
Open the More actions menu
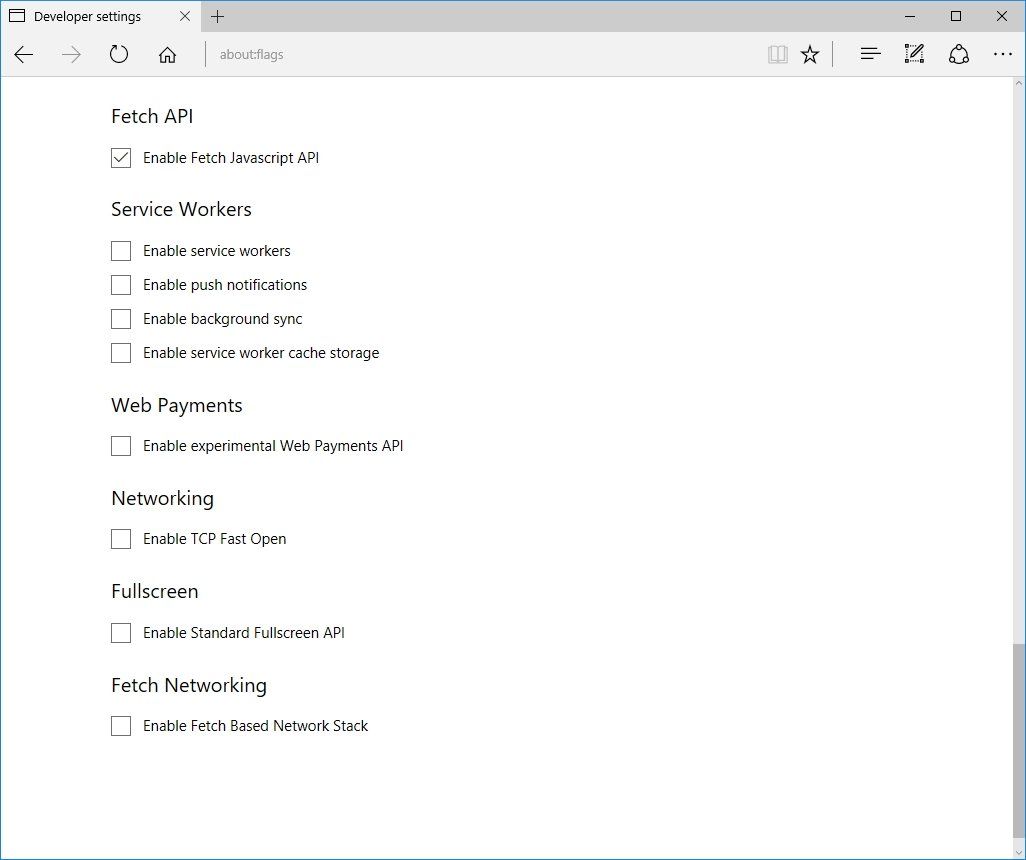pyautogui.click(x=1003, y=54)
